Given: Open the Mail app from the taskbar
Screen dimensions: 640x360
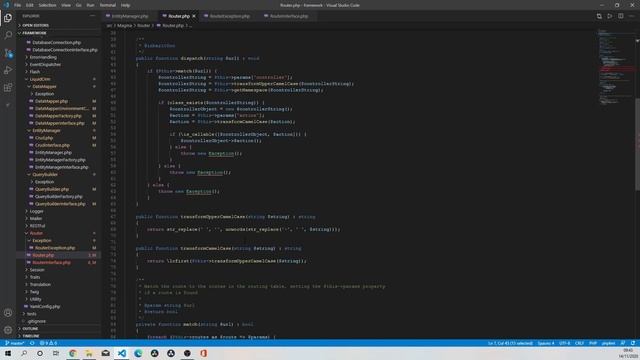Looking at the screenshot, I should pos(105,353).
